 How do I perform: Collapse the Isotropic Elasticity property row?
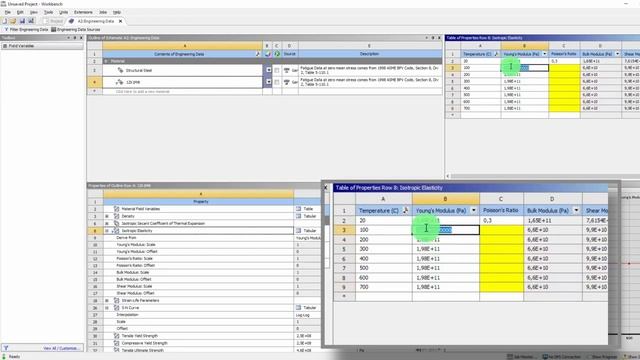[107, 231]
